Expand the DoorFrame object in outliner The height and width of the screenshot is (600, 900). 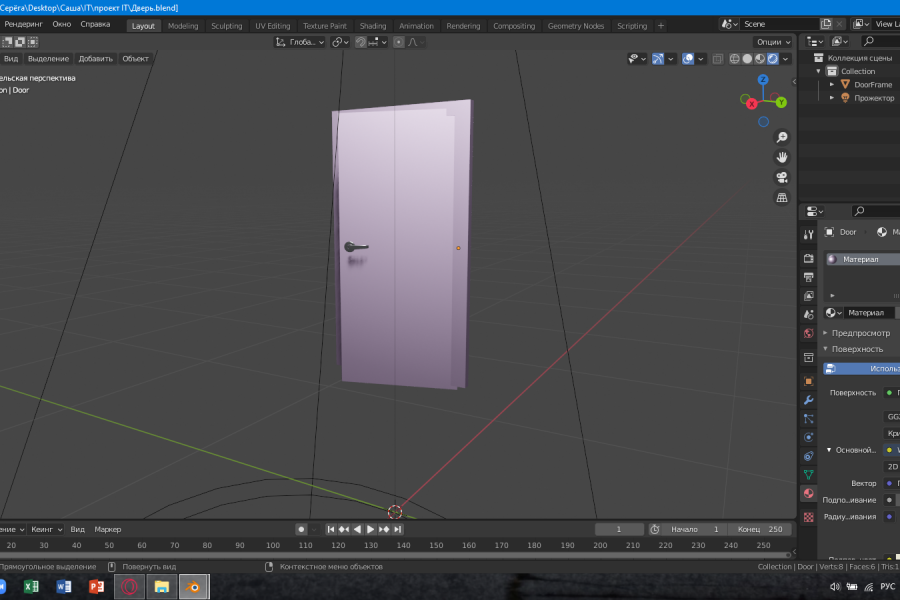coord(831,85)
